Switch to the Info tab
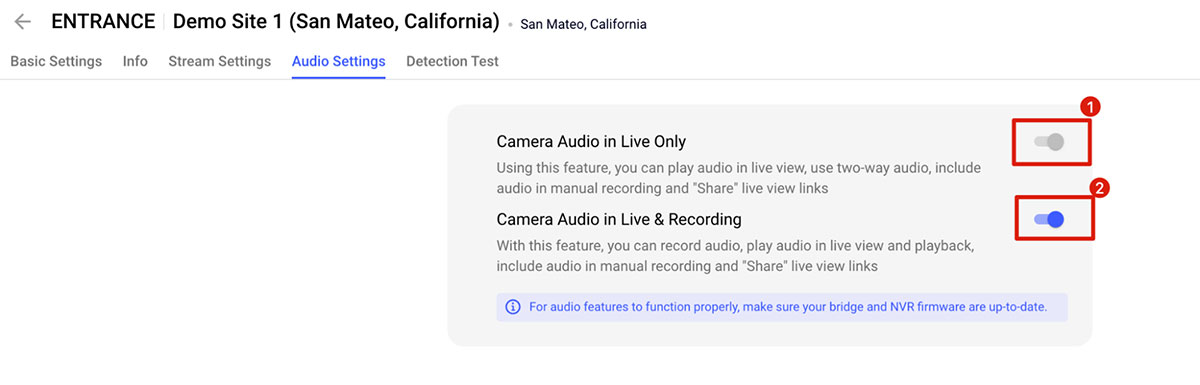The width and height of the screenshot is (1200, 385). [135, 61]
